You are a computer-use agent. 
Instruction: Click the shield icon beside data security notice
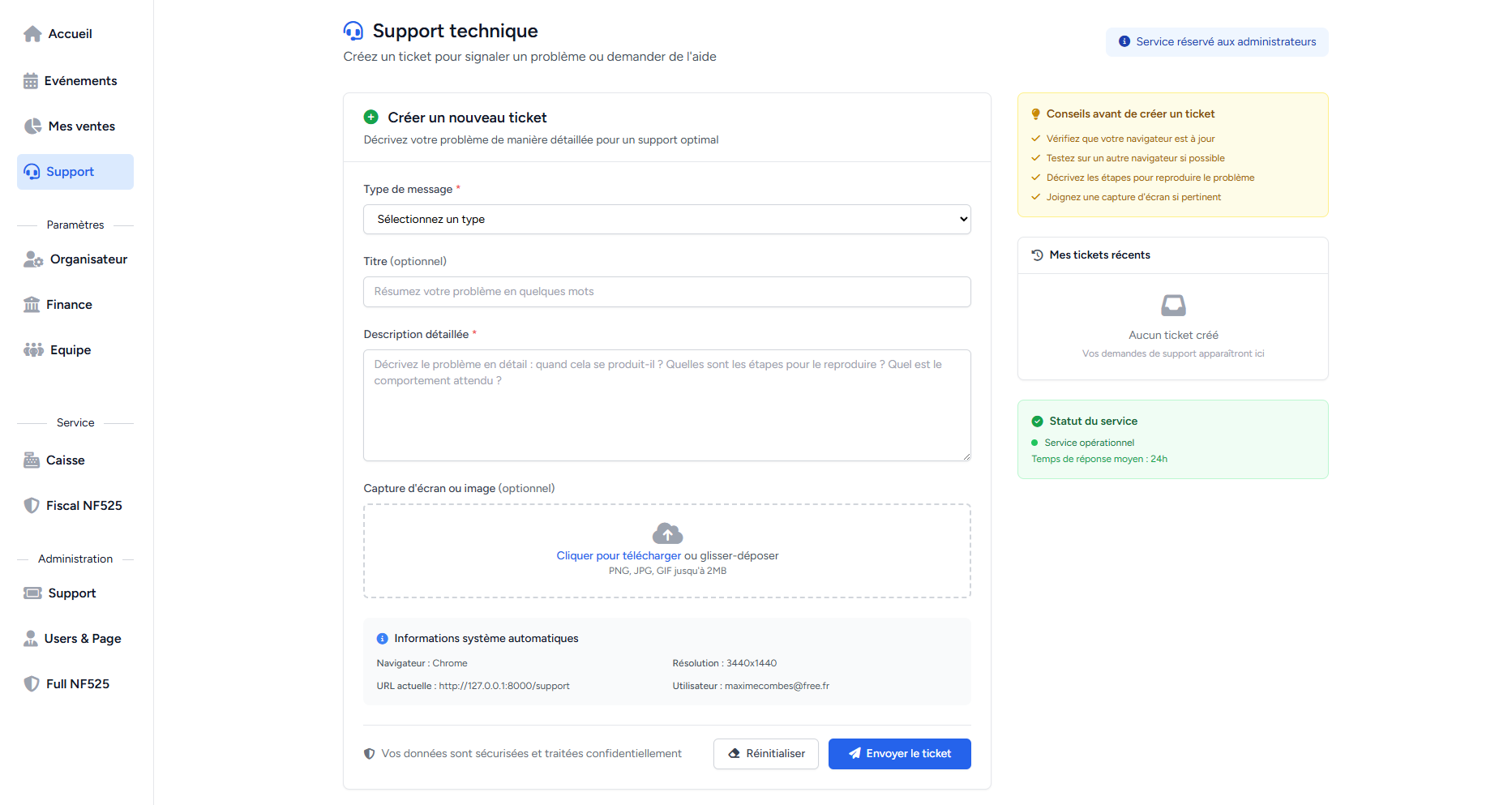[370, 754]
